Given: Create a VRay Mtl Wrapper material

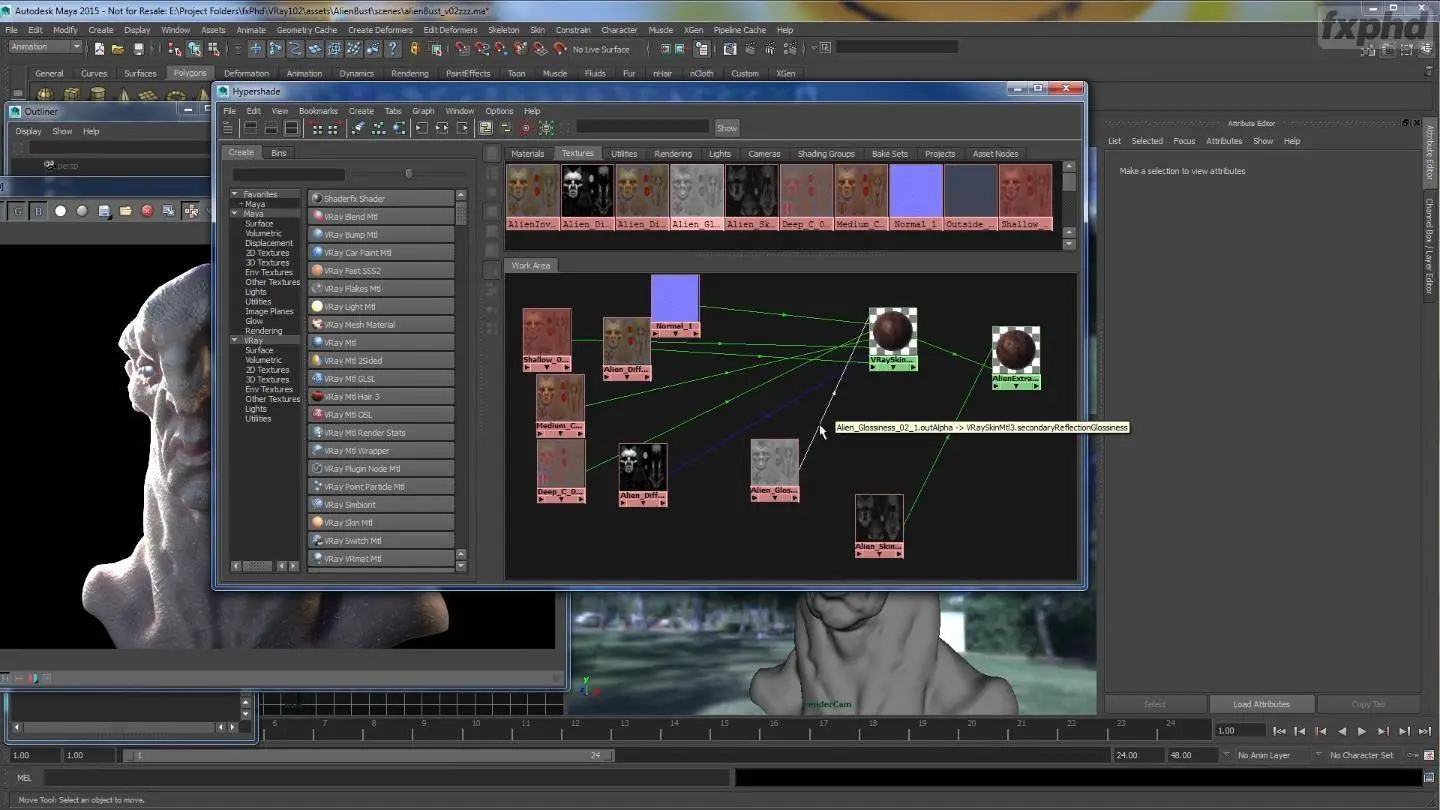Looking at the screenshot, I should (381, 451).
